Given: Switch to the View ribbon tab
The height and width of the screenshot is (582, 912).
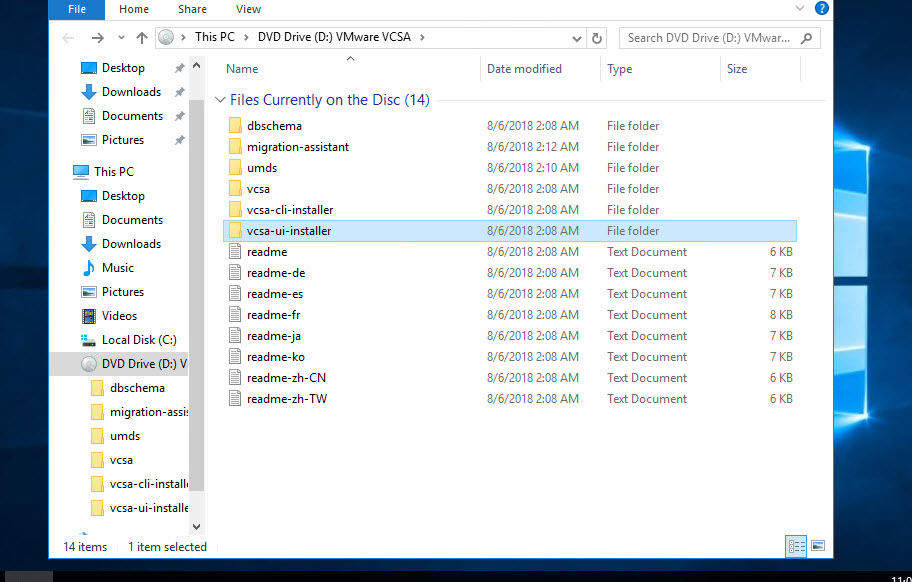Looking at the screenshot, I should click(x=248, y=9).
